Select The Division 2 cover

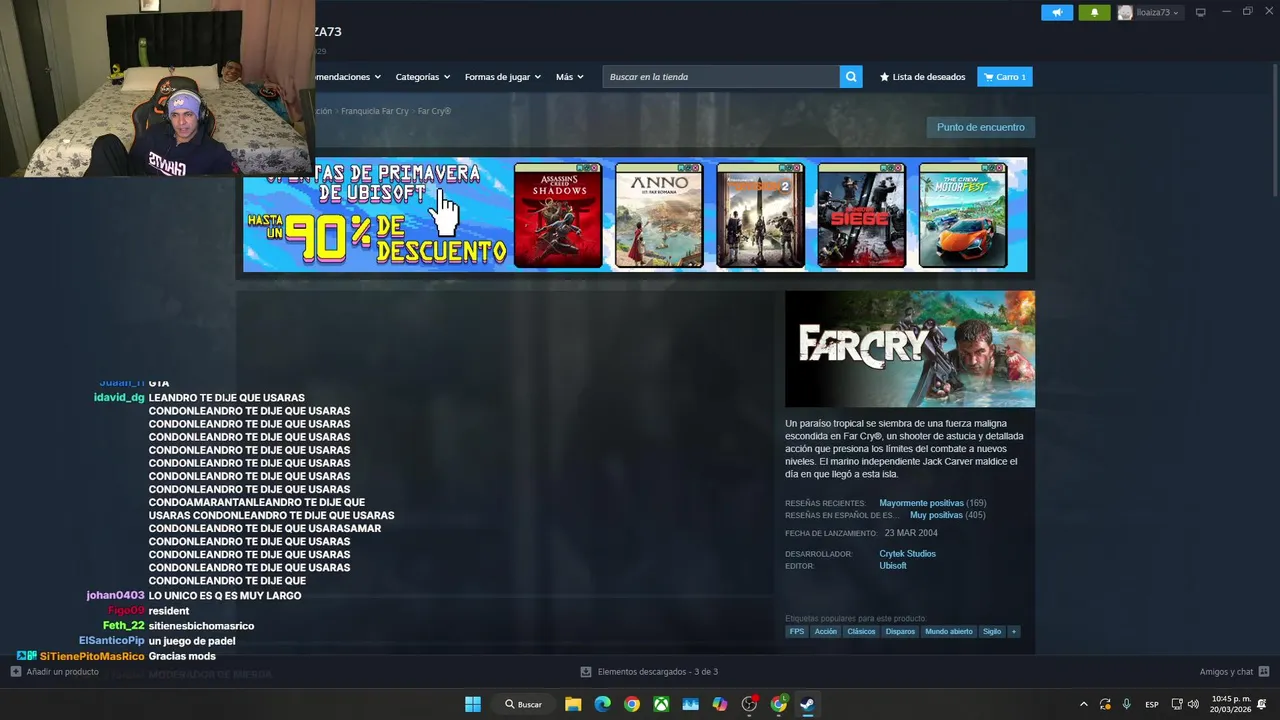[x=760, y=215]
